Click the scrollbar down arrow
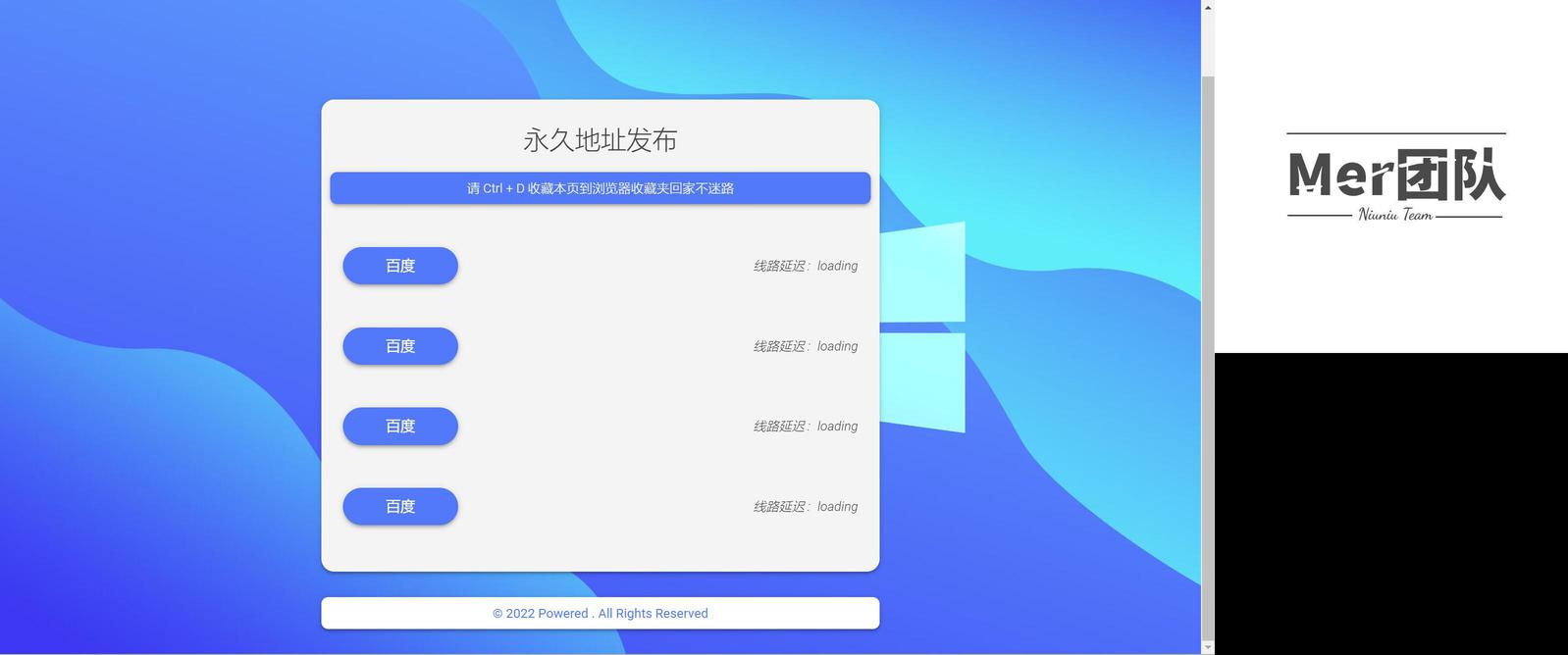This screenshot has width=1568, height=655. [x=1208, y=647]
